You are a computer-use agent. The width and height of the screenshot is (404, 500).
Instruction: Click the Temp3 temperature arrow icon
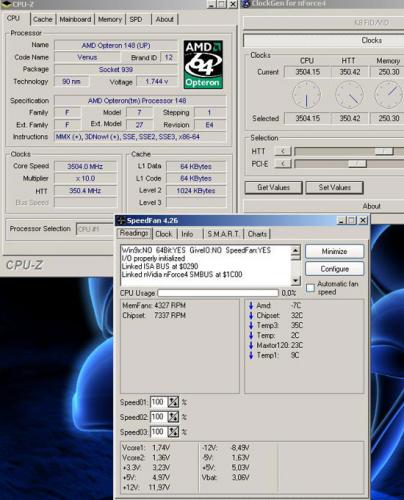click(251, 325)
